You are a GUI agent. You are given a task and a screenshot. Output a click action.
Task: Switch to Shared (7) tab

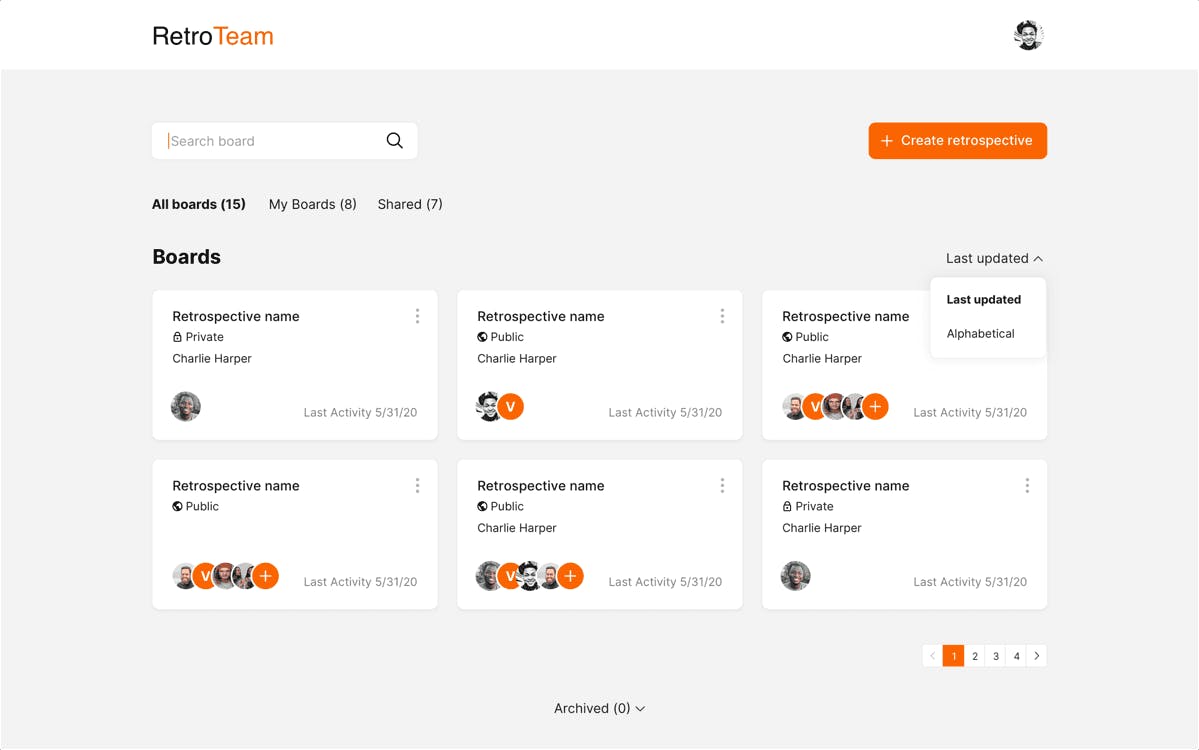click(x=410, y=204)
